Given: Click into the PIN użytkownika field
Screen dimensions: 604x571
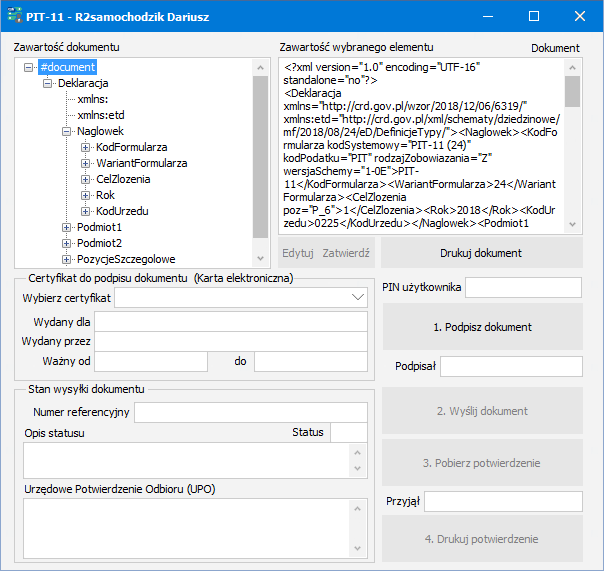Looking at the screenshot, I should click(x=523, y=288).
